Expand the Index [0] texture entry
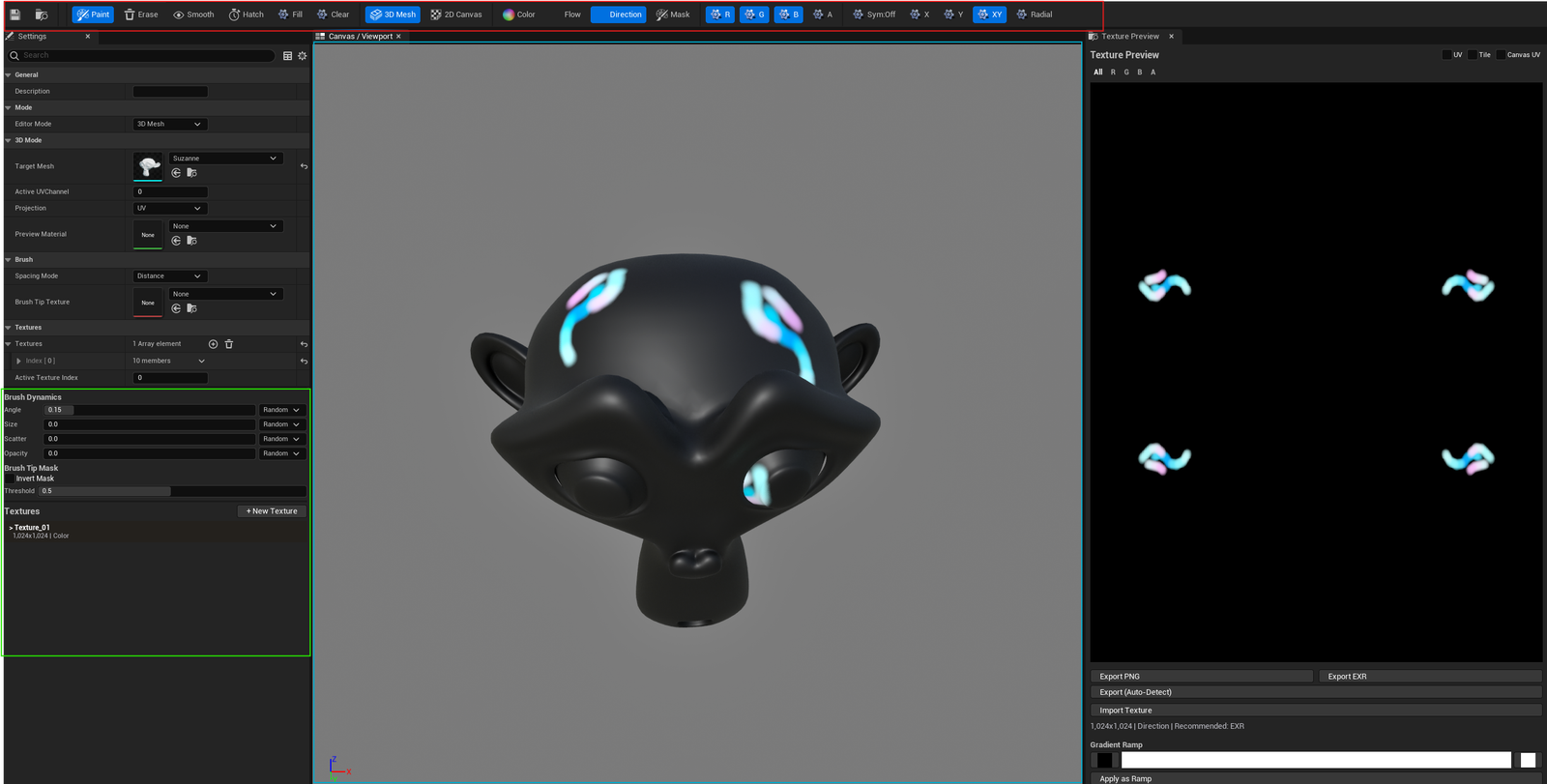This screenshot has width=1547, height=784. 18,361
